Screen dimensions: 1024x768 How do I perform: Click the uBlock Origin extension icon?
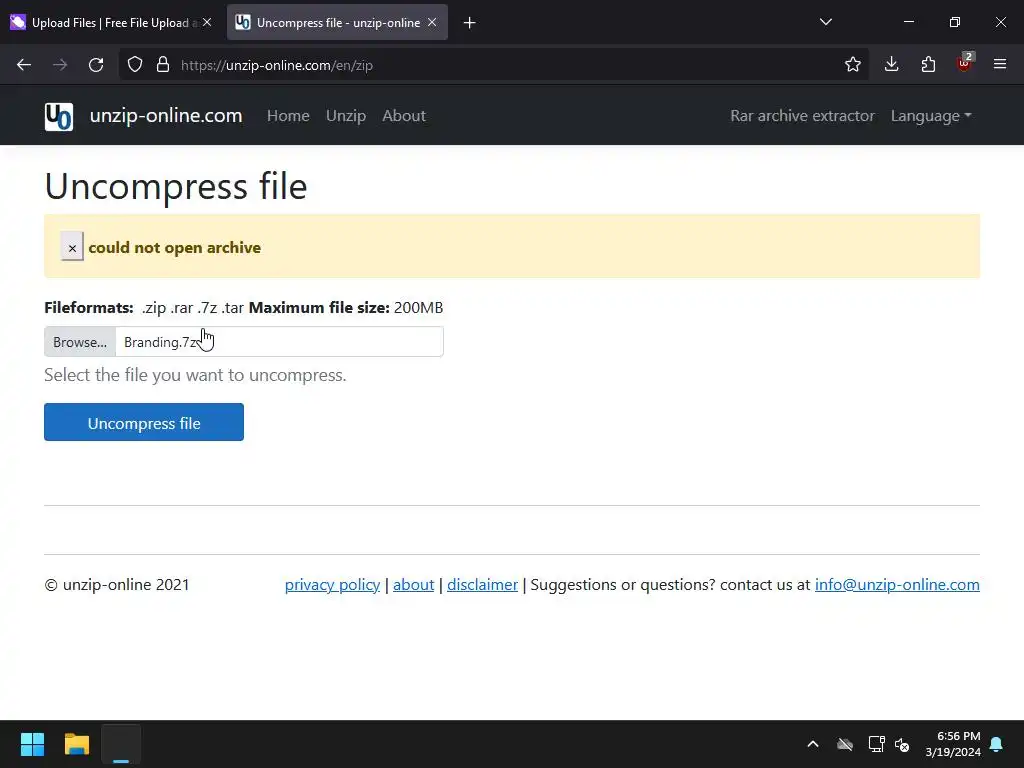point(965,63)
